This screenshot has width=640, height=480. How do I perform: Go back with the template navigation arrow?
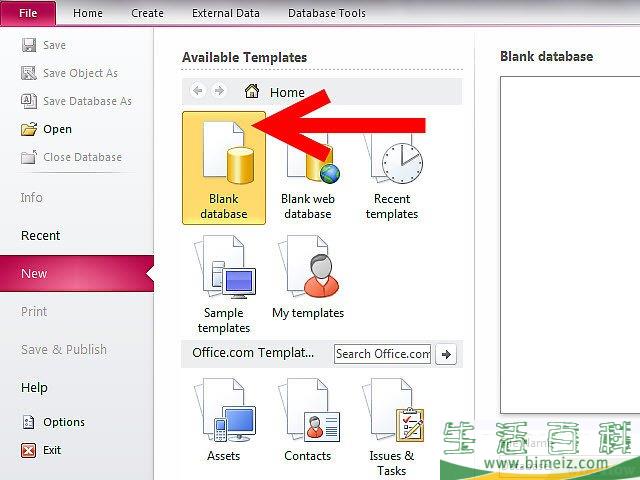pos(198,90)
